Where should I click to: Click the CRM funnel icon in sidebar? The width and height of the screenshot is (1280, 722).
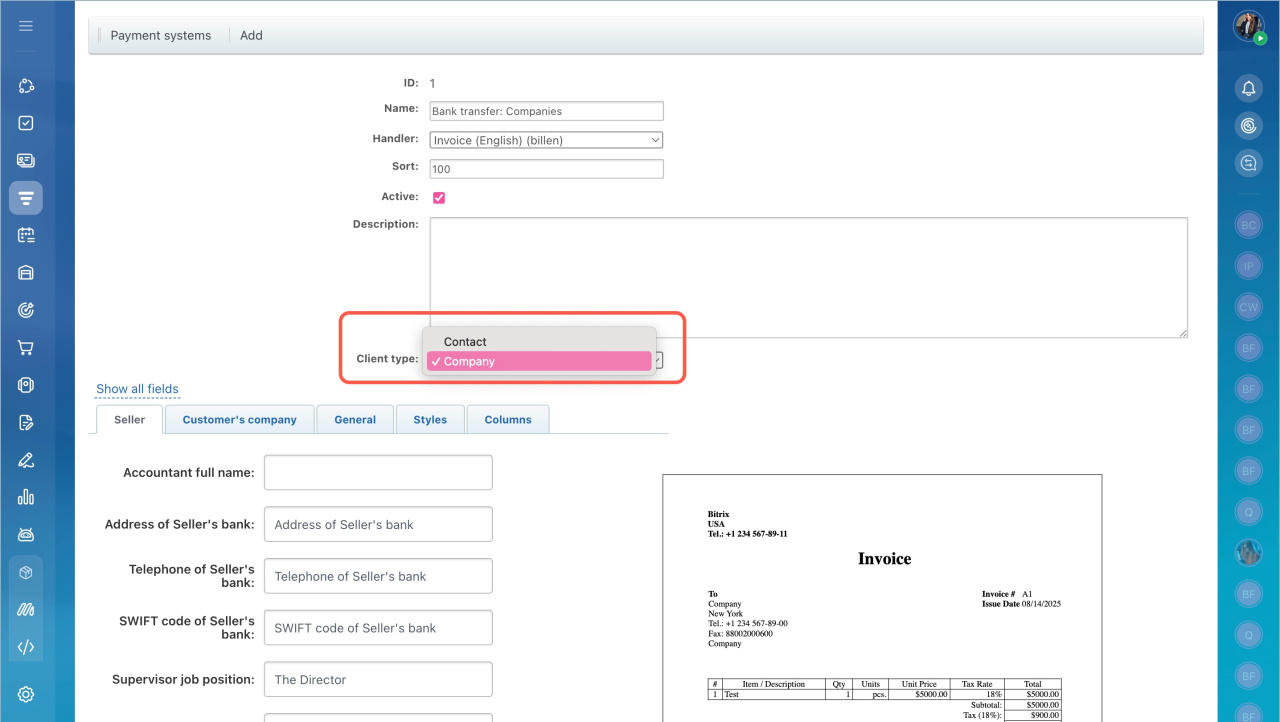pyautogui.click(x=26, y=198)
